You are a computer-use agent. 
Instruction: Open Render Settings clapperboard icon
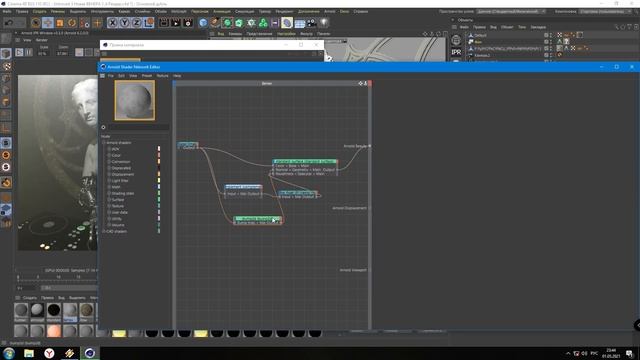[188, 23]
